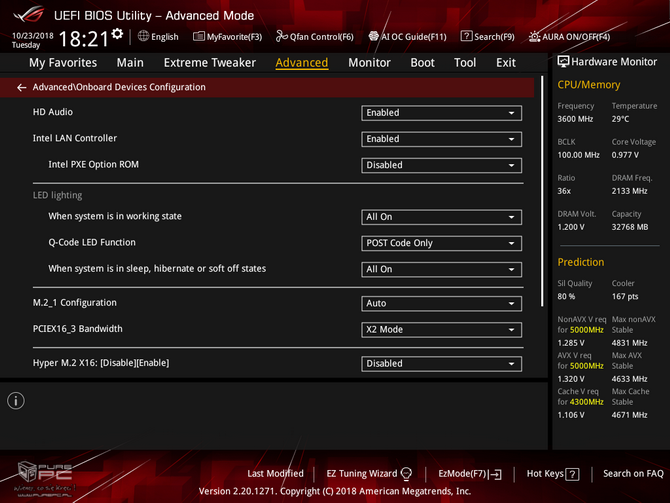Click Hot Keys label
The image size is (670, 503).
(545, 474)
